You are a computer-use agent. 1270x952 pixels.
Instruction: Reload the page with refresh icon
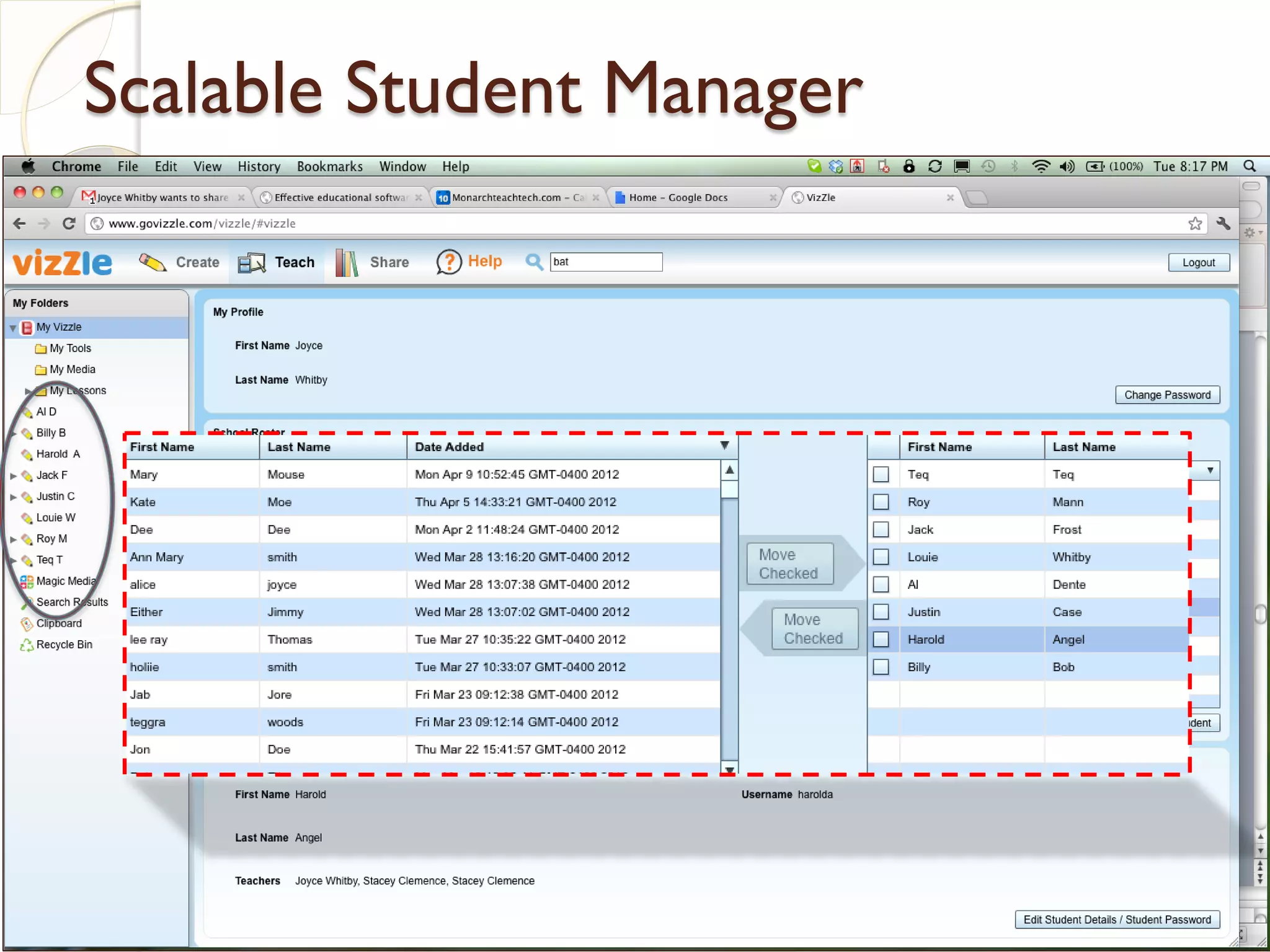69,224
